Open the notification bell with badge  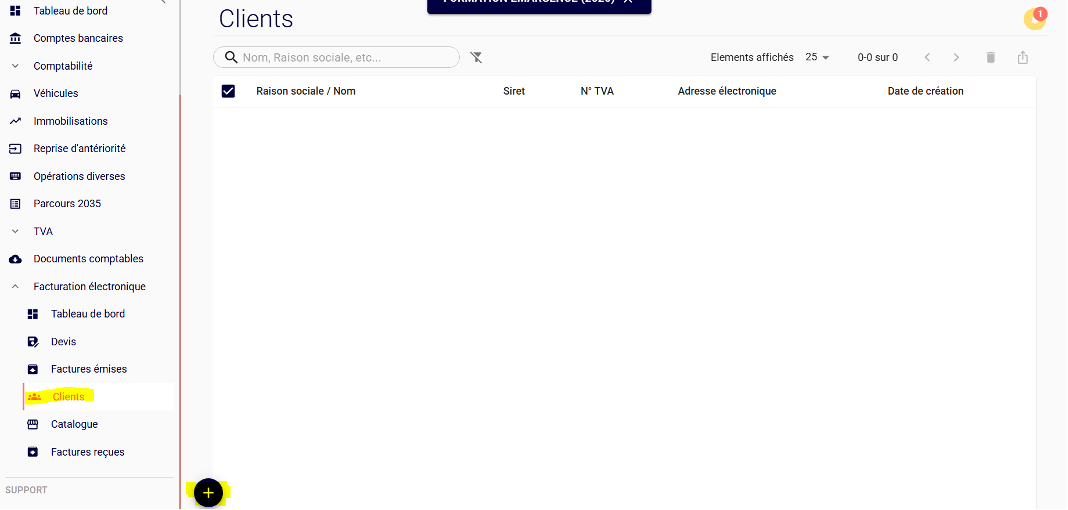[1034, 19]
